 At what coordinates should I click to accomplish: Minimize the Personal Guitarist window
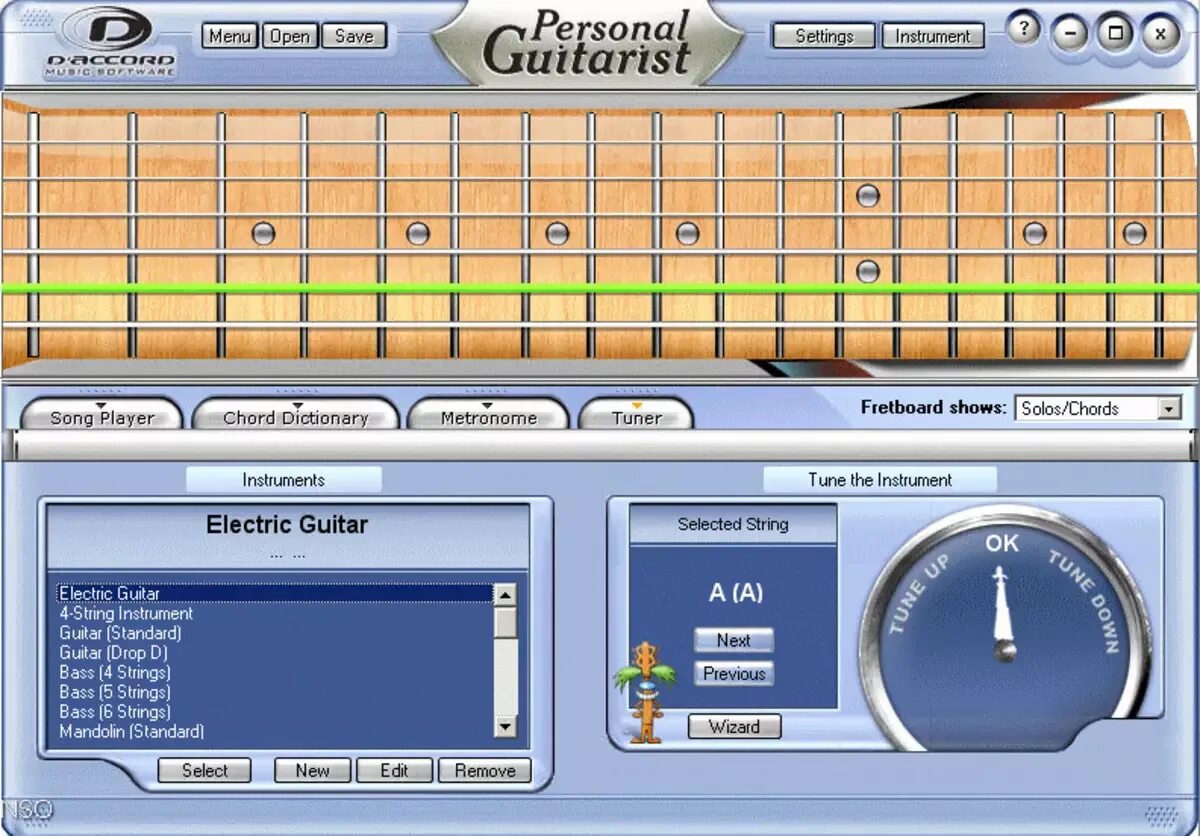click(1070, 33)
